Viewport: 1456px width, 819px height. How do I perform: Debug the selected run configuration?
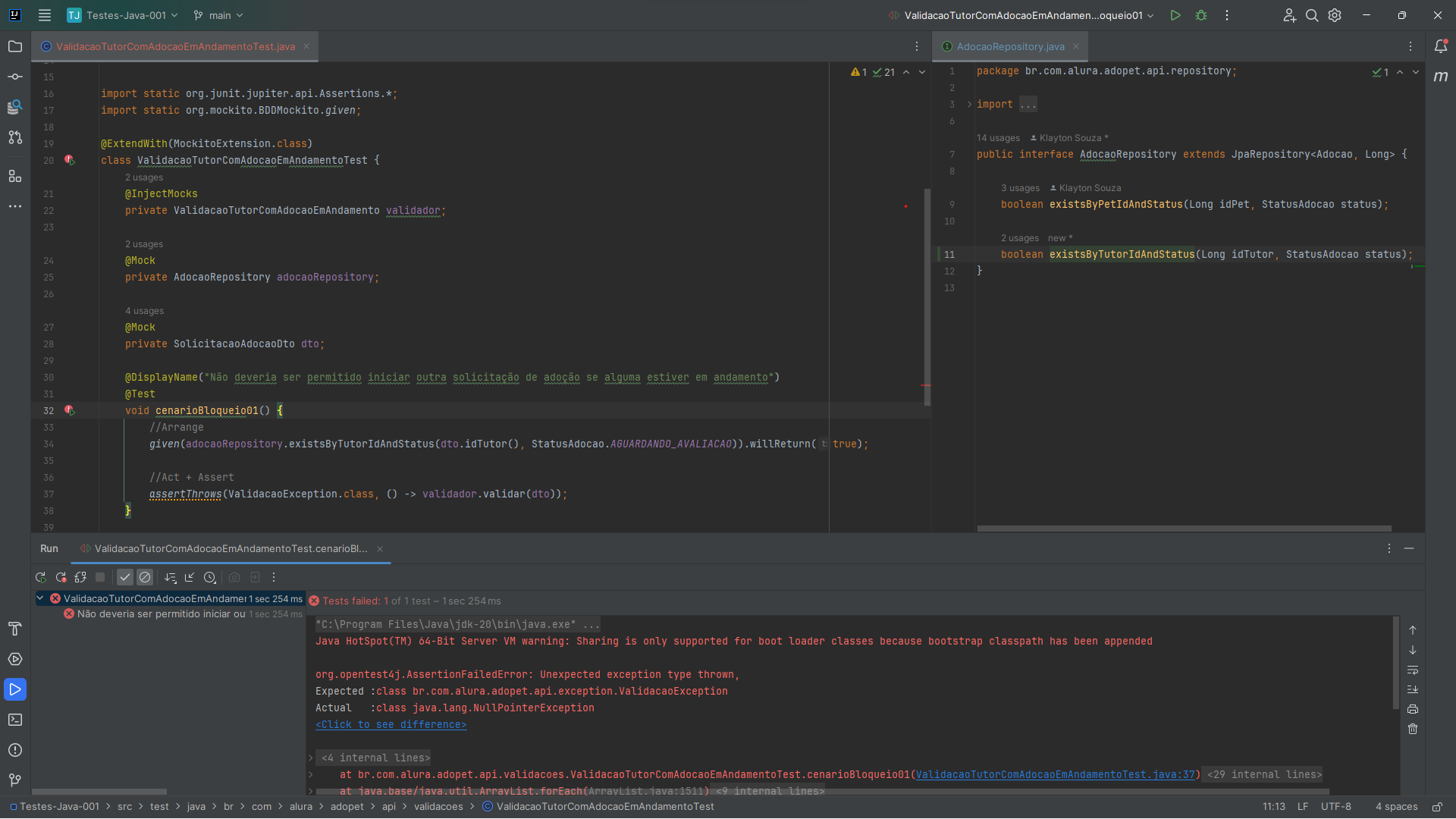pos(1201,15)
